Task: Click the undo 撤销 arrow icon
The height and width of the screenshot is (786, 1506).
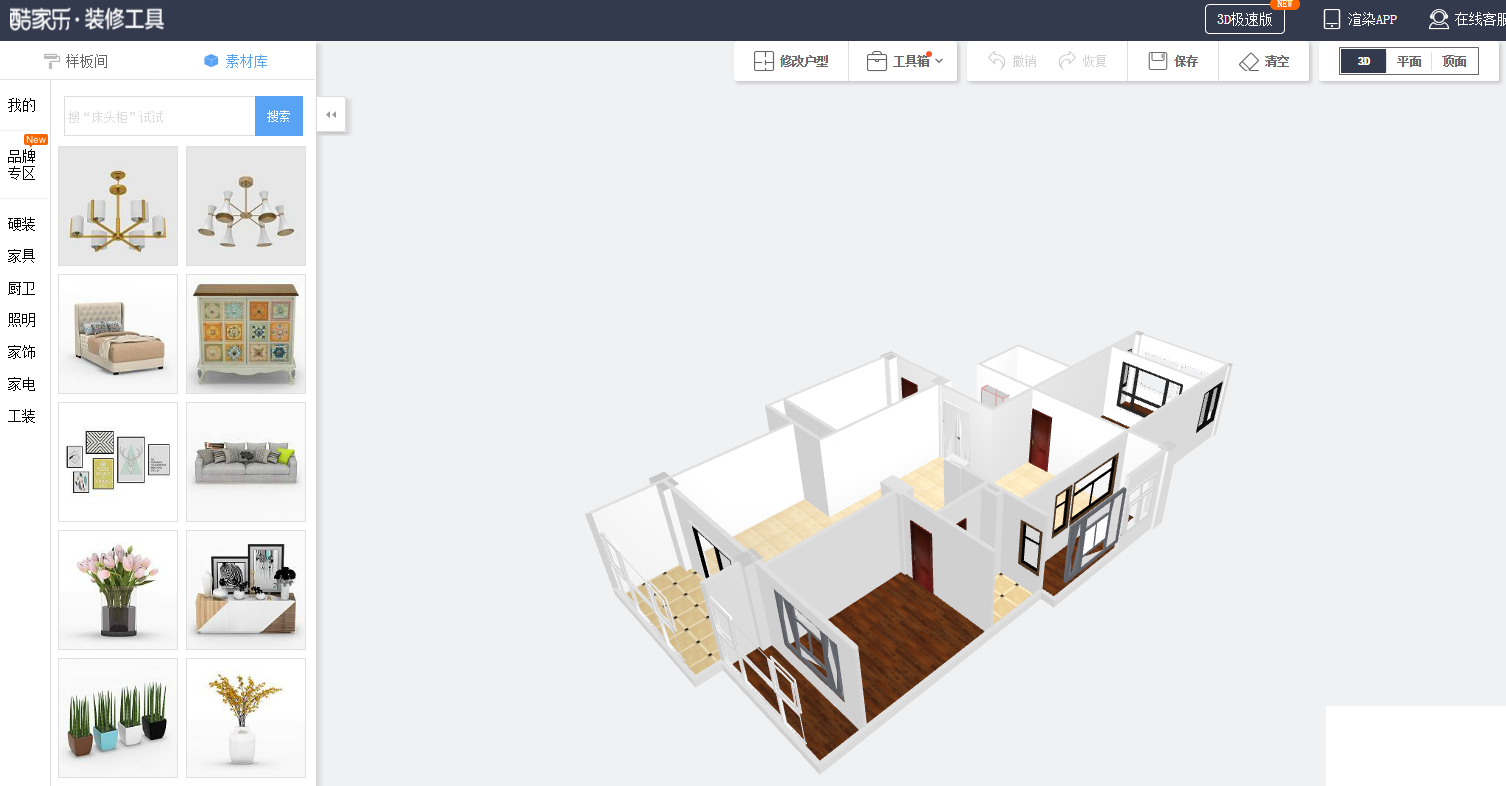Action: 996,61
